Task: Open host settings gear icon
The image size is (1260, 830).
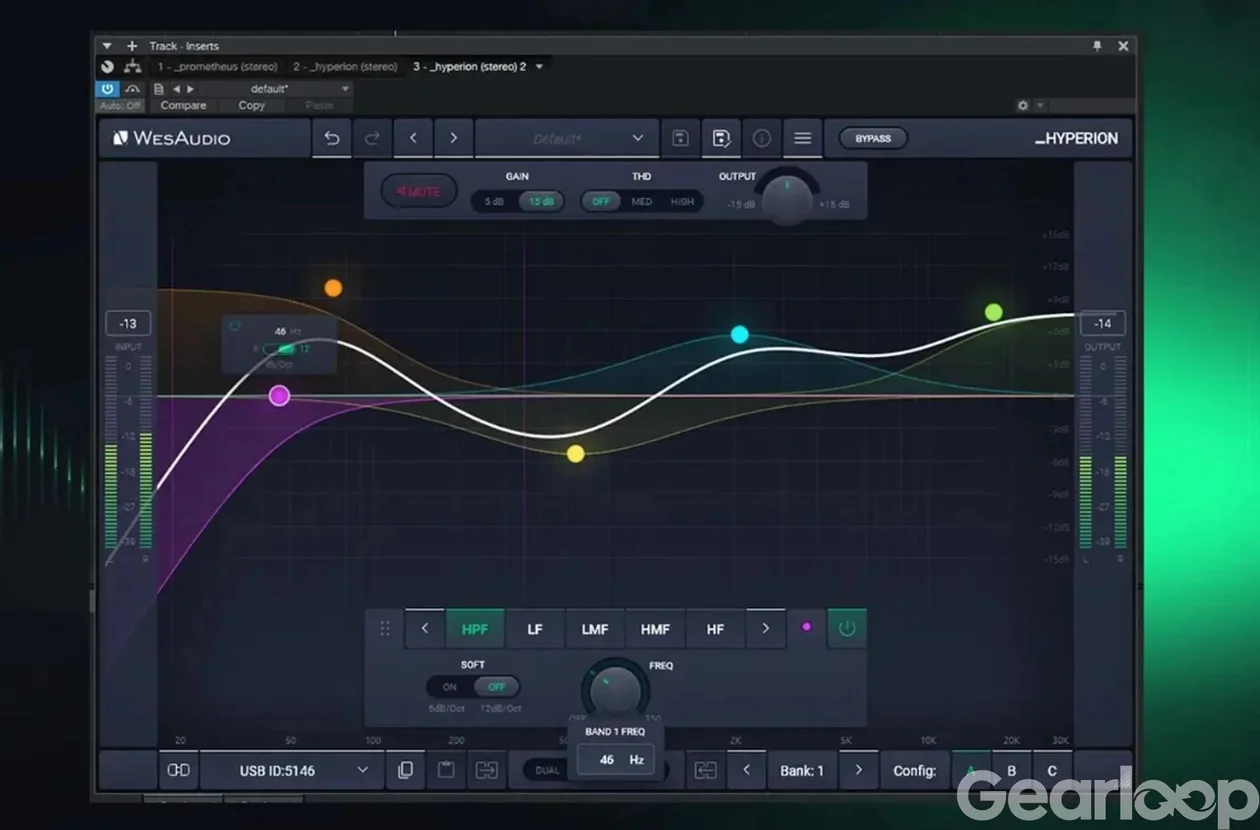Action: coord(1023,105)
